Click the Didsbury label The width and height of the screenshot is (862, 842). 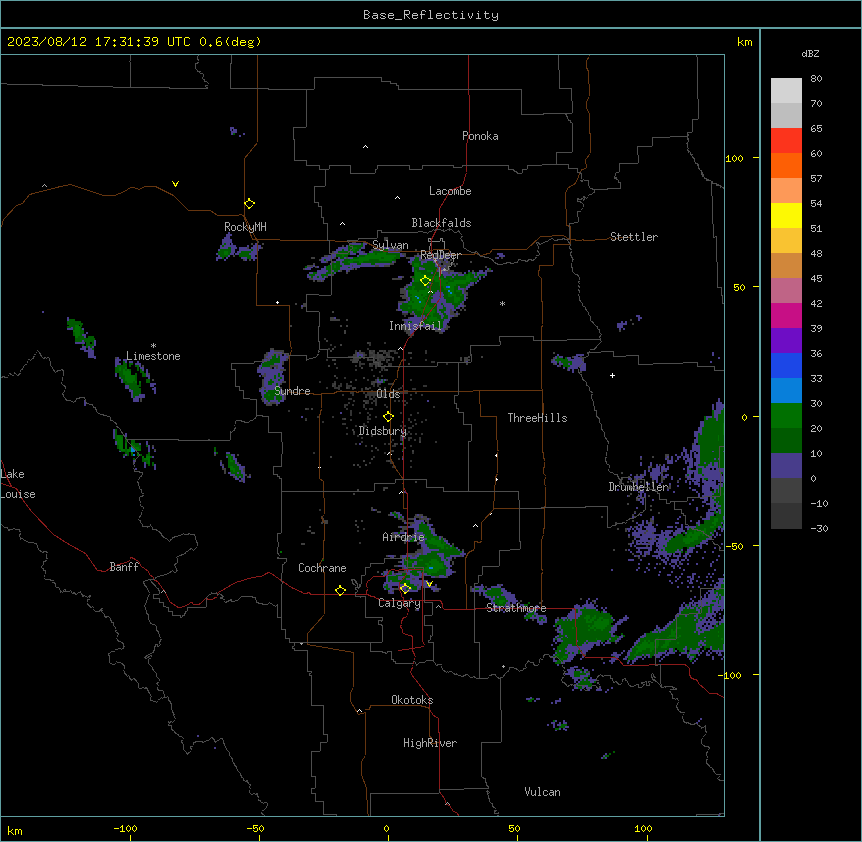pyautogui.click(x=382, y=431)
